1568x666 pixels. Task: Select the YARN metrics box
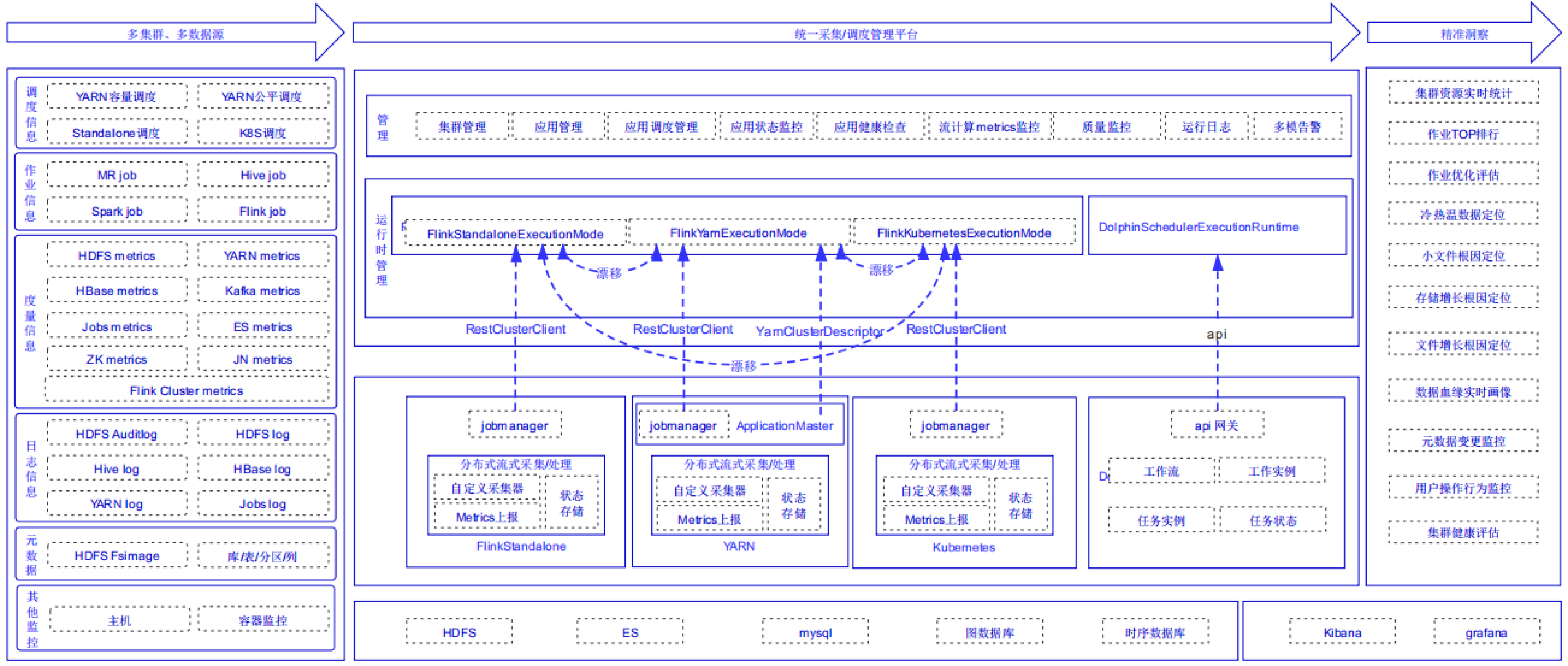click(x=263, y=255)
